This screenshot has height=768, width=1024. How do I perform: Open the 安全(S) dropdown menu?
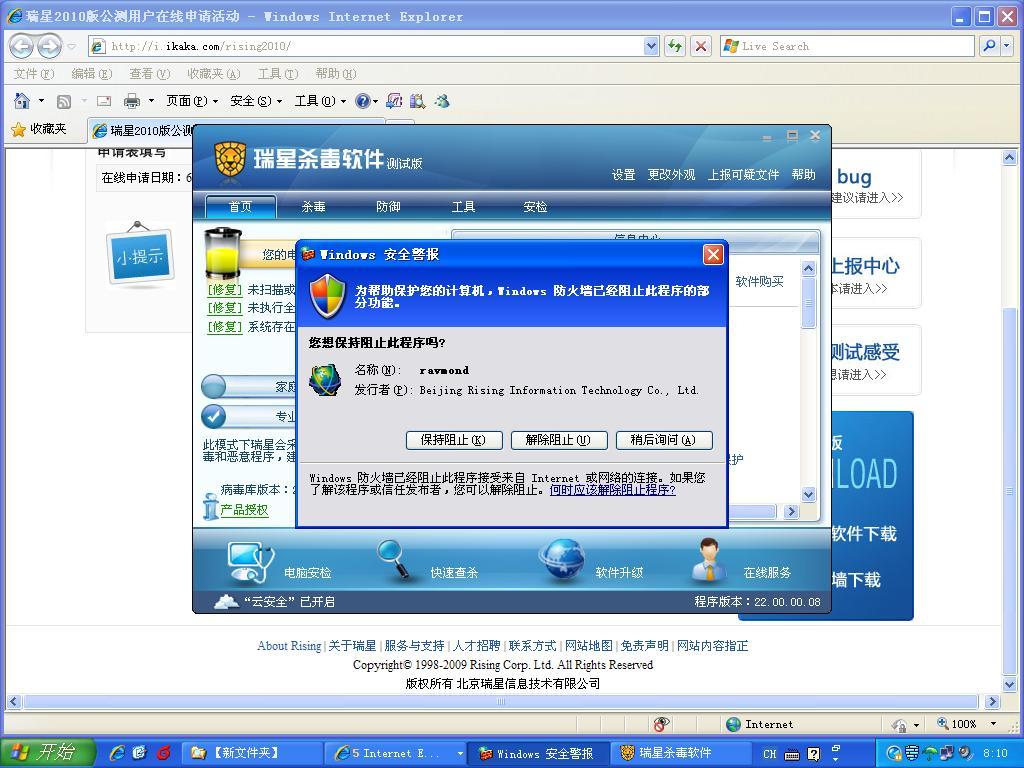click(x=256, y=101)
